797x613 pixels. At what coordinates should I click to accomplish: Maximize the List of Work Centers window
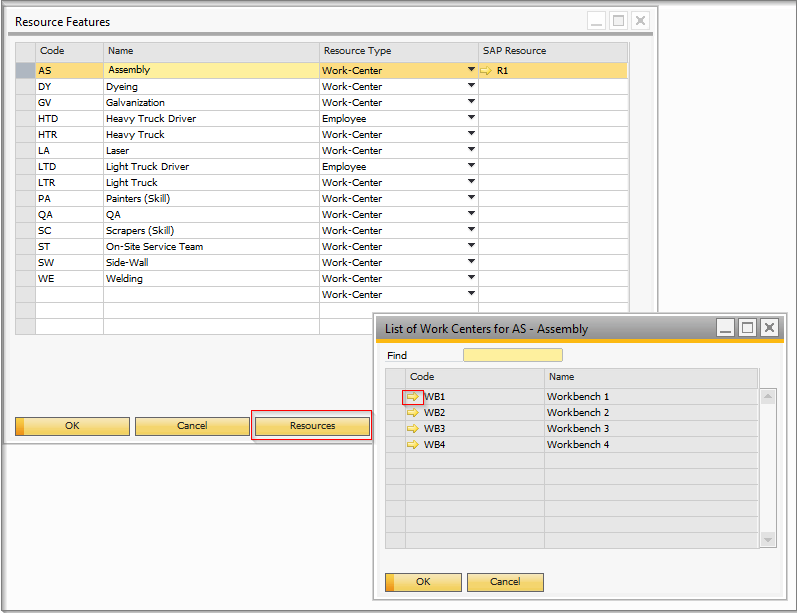[x=747, y=328]
